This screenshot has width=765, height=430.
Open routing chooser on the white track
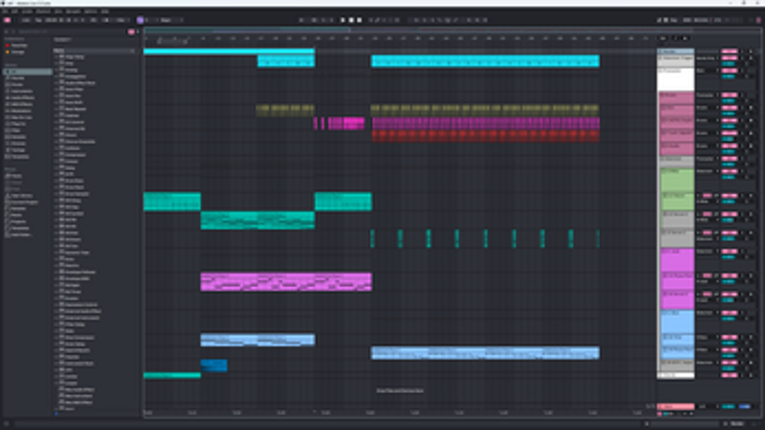pyautogui.click(x=707, y=71)
